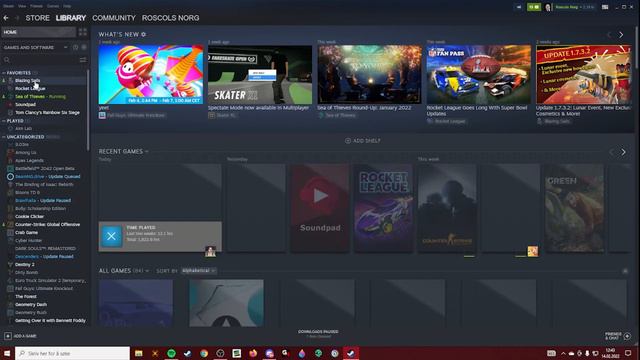The width and height of the screenshot is (640, 360).
Task: Open Recent Games shelf dropdown
Action: pos(147,151)
